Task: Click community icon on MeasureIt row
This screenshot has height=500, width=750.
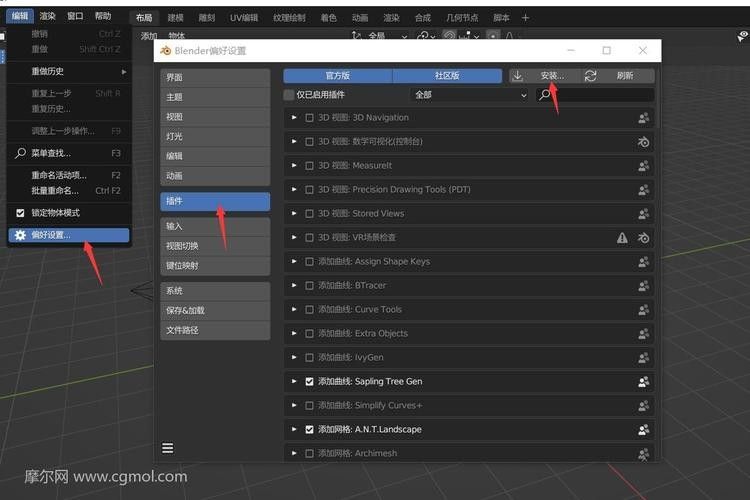Action: (x=643, y=166)
